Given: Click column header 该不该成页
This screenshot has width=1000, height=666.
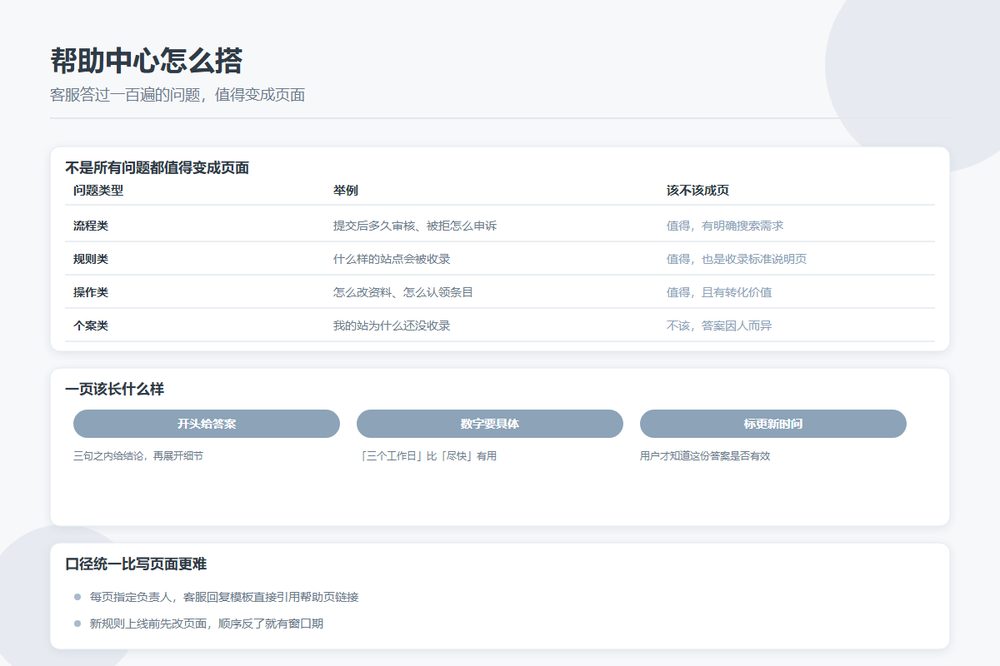Looking at the screenshot, I should click(698, 190).
